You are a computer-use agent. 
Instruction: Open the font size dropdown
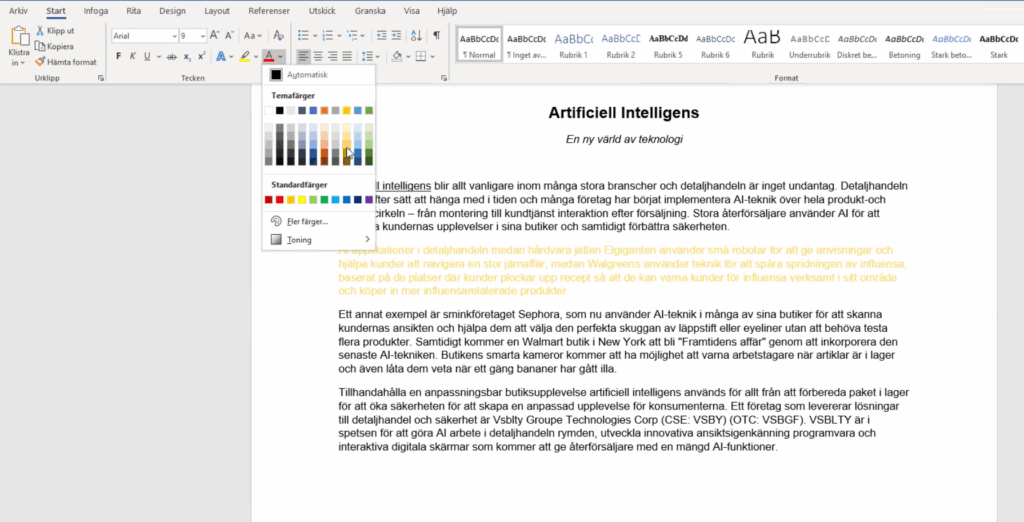(202, 36)
